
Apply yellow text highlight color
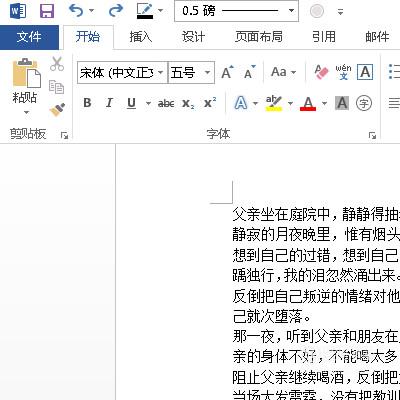[x=274, y=103]
